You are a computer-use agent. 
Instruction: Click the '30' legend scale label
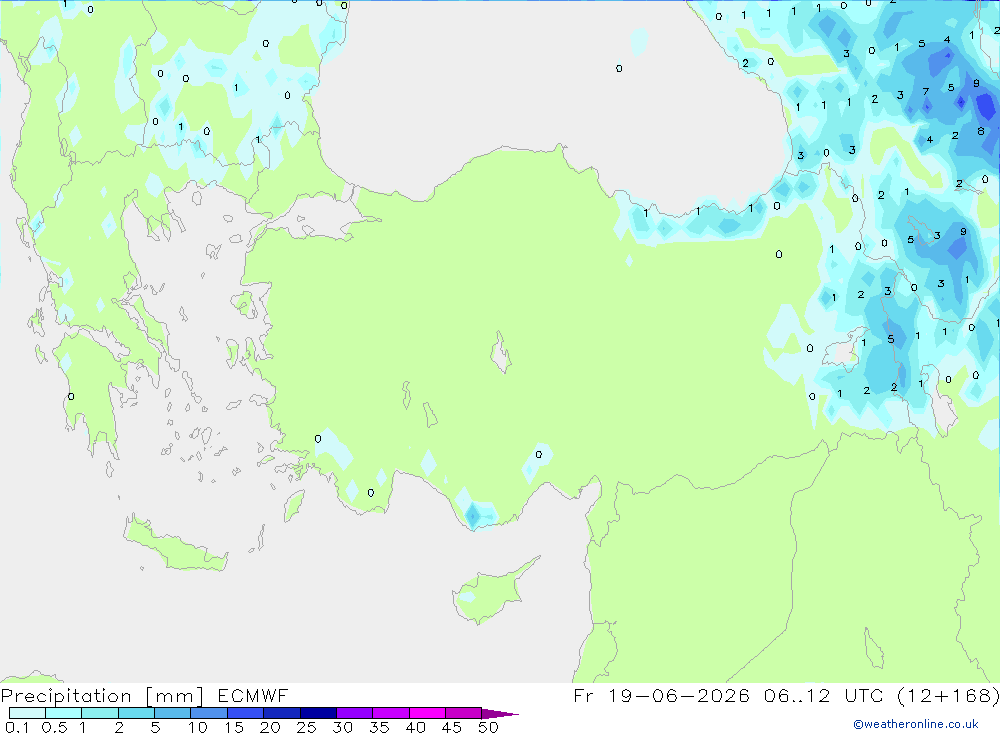(x=343, y=727)
